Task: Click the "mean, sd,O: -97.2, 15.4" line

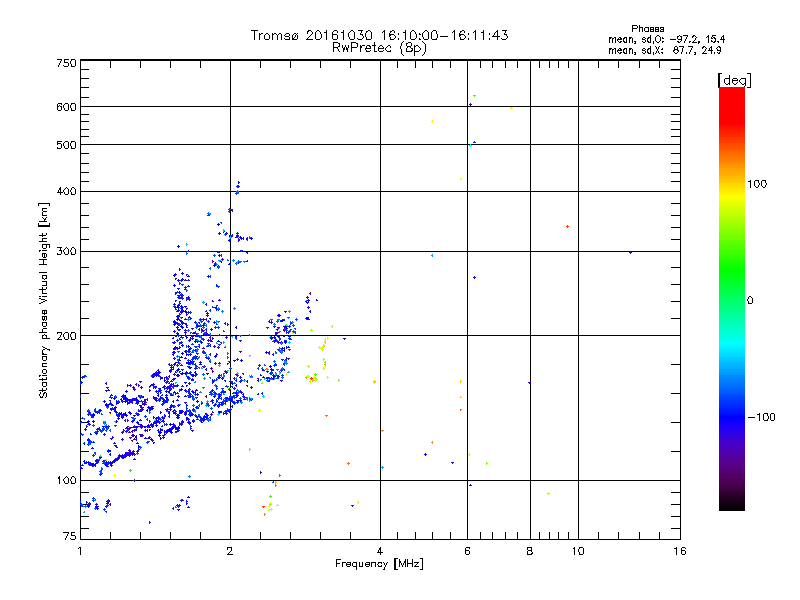Action: (666, 39)
